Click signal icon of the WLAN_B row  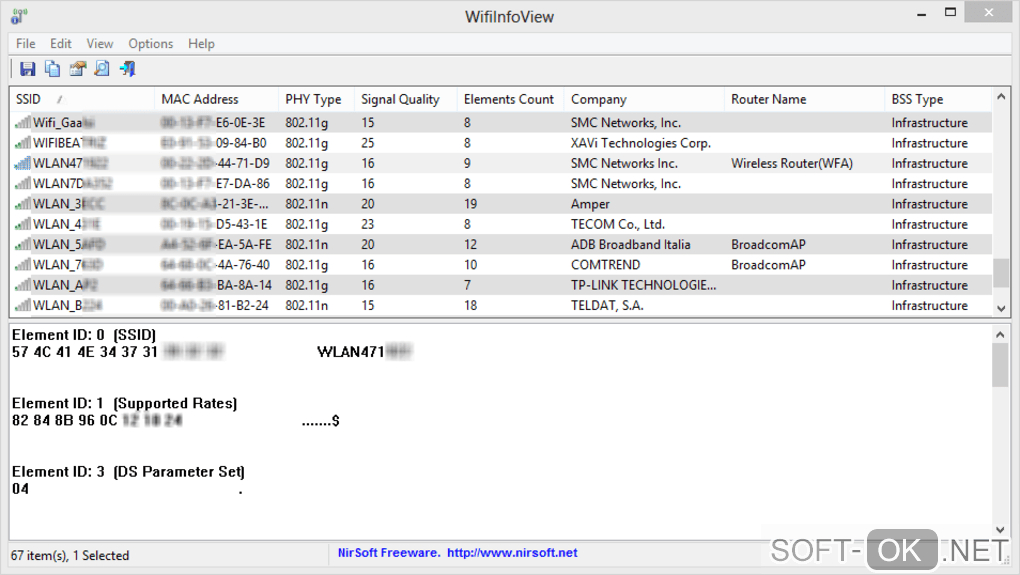(23, 305)
